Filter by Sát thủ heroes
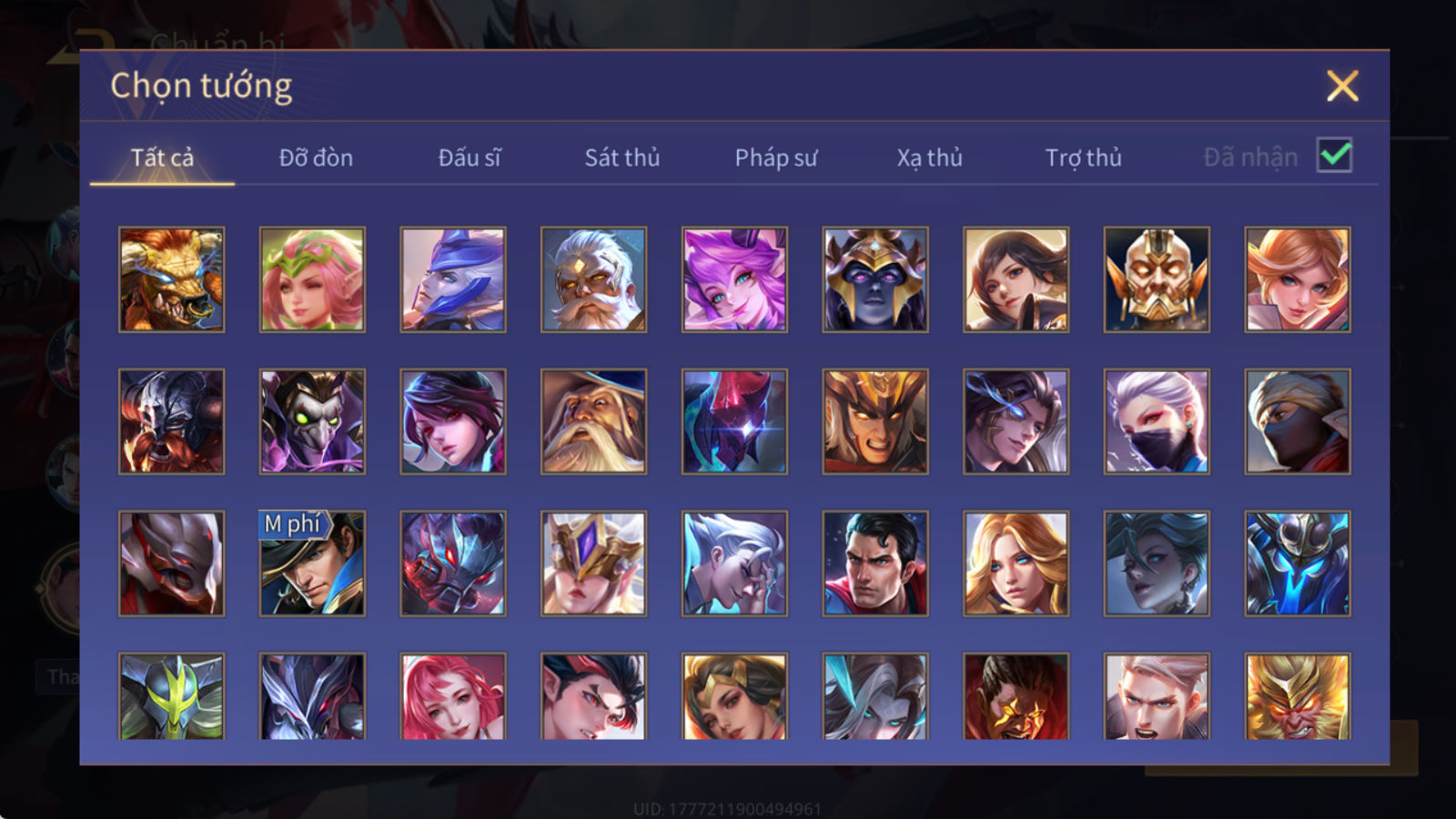Image resolution: width=1456 pixels, height=819 pixels. tap(622, 157)
